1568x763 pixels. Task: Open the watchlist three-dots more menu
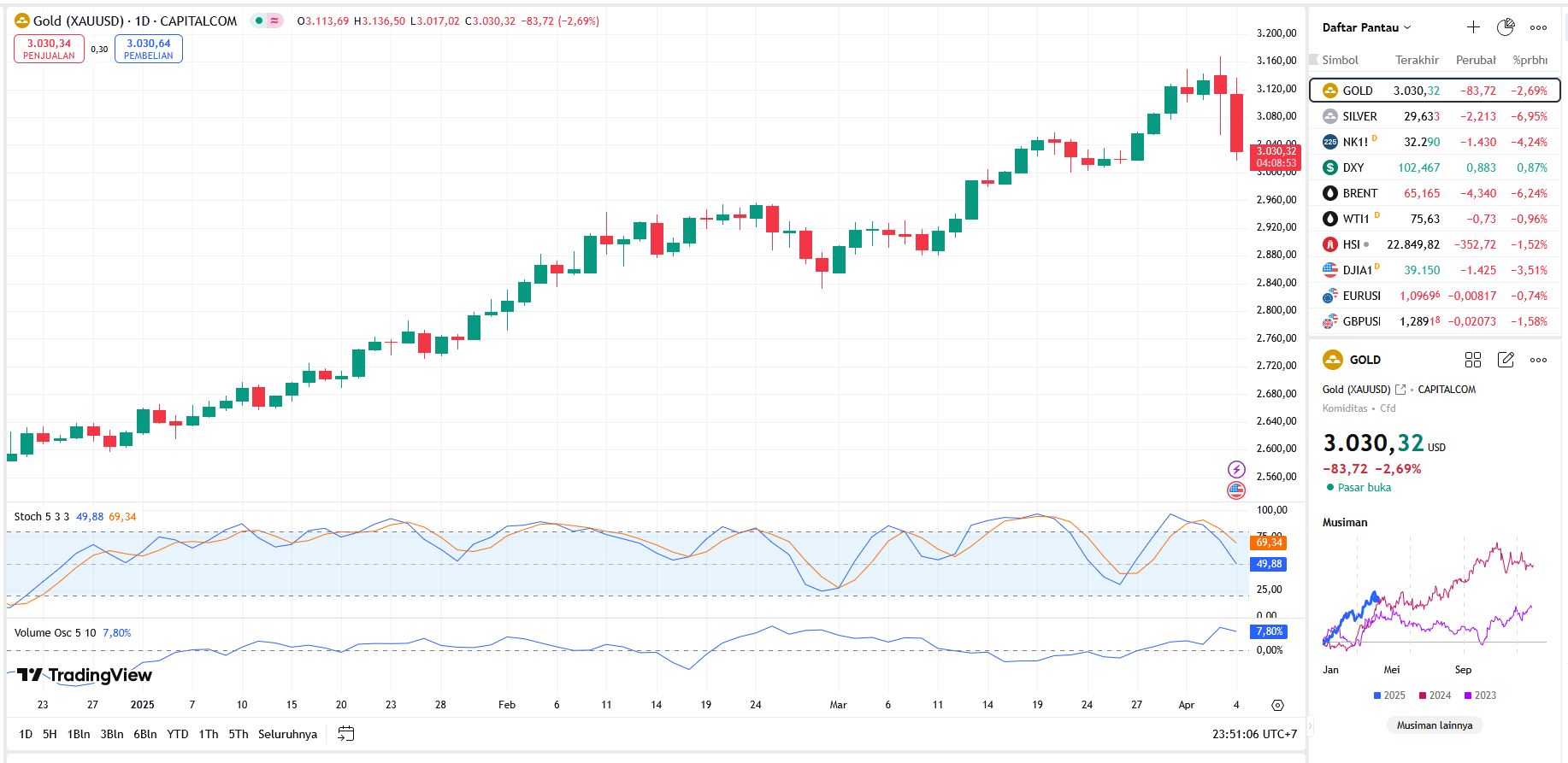(1538, 27)
